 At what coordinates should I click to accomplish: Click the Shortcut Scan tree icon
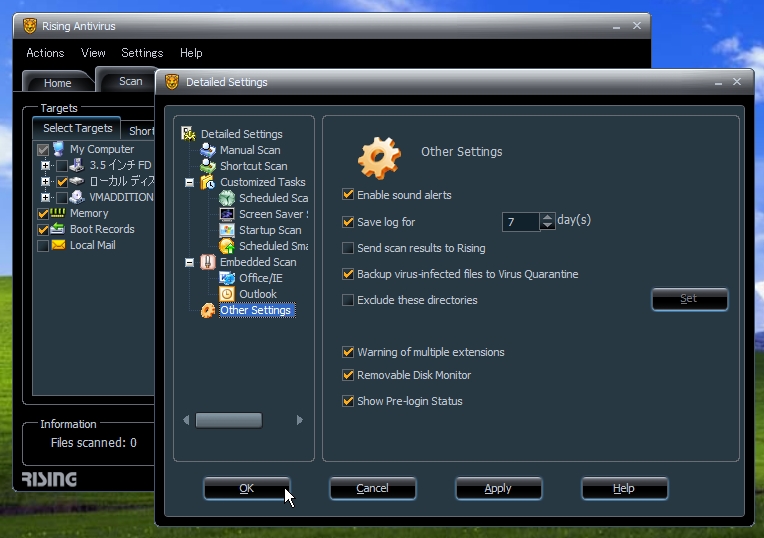(208, 166)
